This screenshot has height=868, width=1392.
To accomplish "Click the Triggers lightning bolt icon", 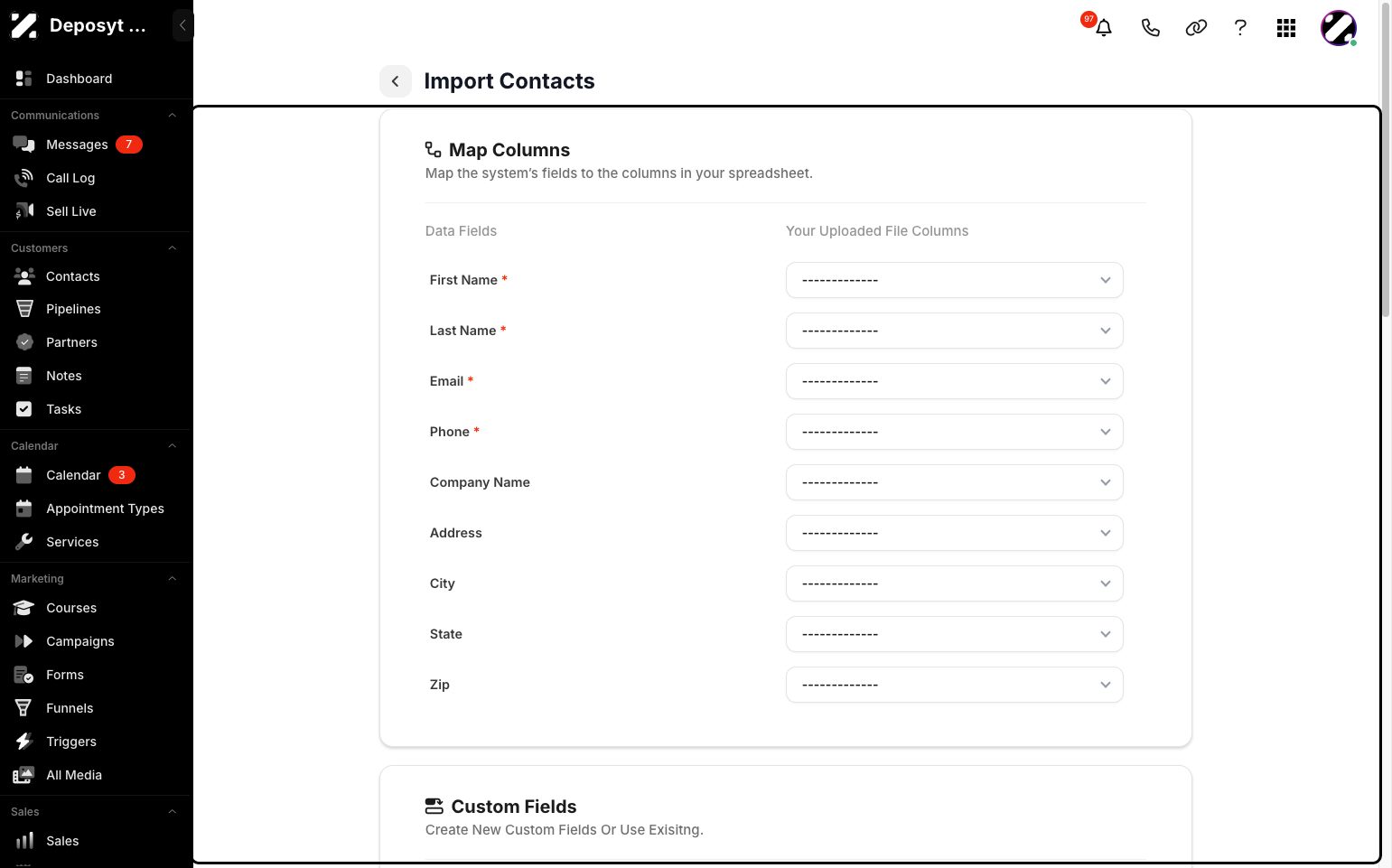I will (24, 742).
